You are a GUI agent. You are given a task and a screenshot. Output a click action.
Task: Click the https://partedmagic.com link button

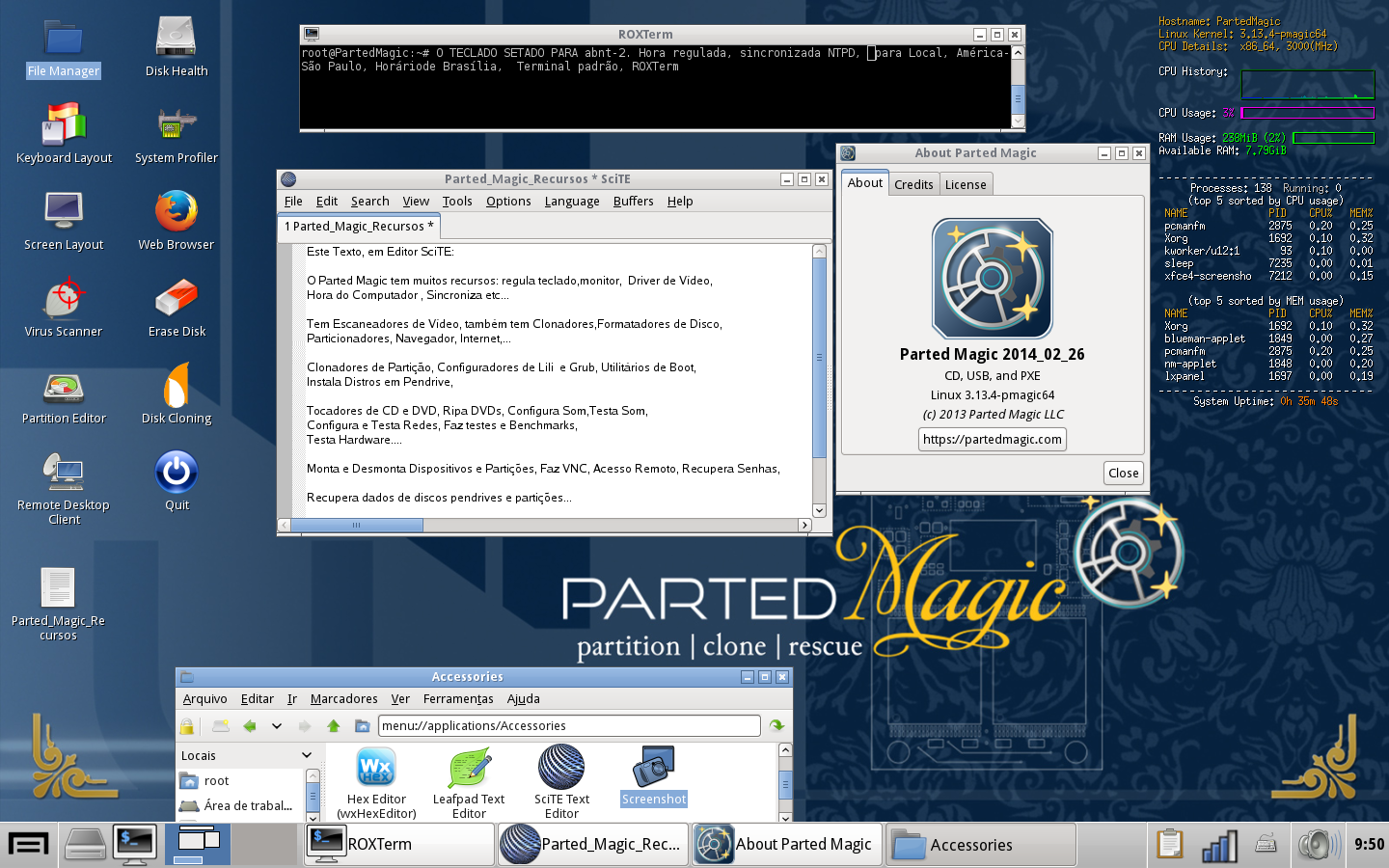993,439
